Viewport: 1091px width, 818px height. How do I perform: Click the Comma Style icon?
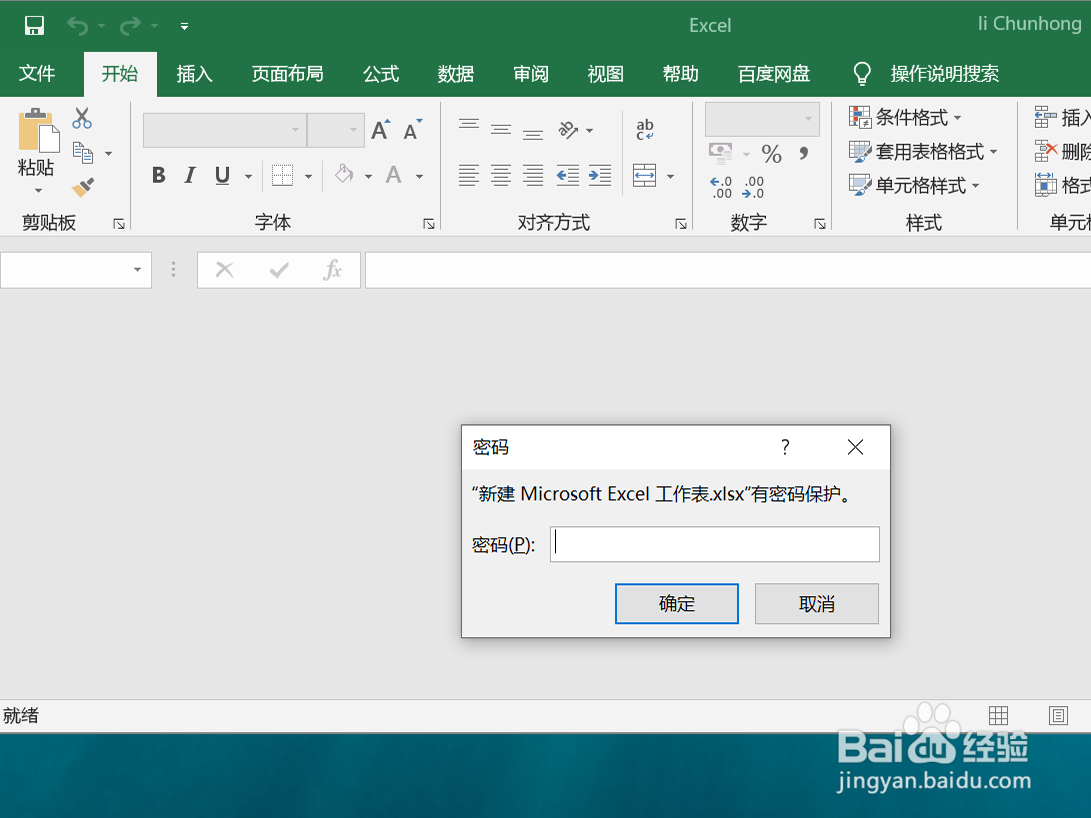804,153
